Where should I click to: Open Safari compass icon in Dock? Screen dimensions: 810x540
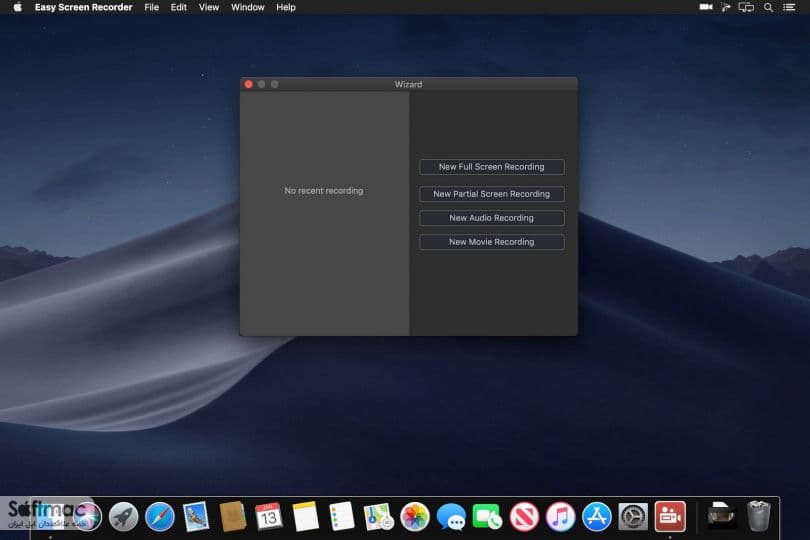tap(160, 516)
